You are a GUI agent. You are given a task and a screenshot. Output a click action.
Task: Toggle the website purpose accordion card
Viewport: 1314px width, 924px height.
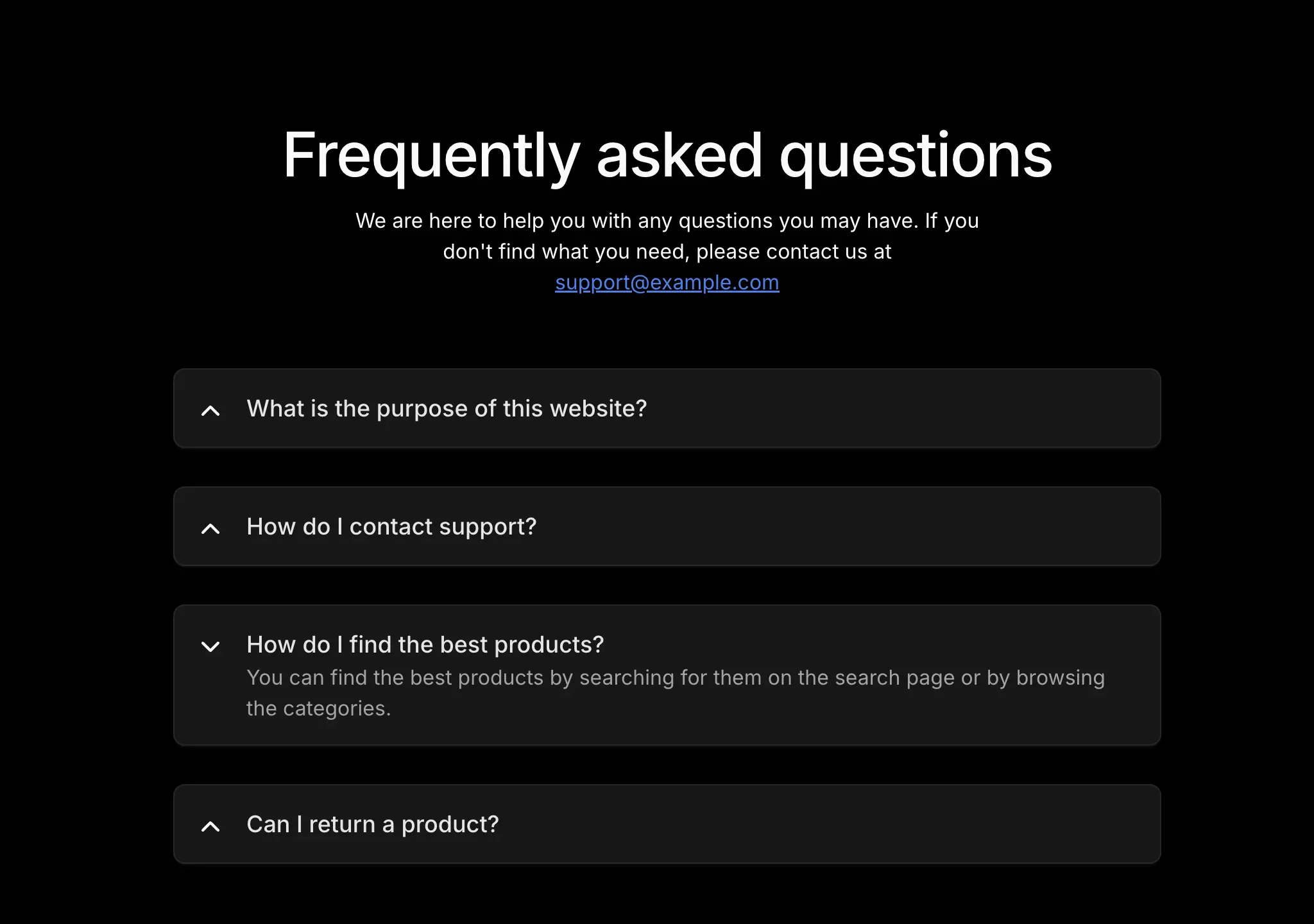coord(898,409)
